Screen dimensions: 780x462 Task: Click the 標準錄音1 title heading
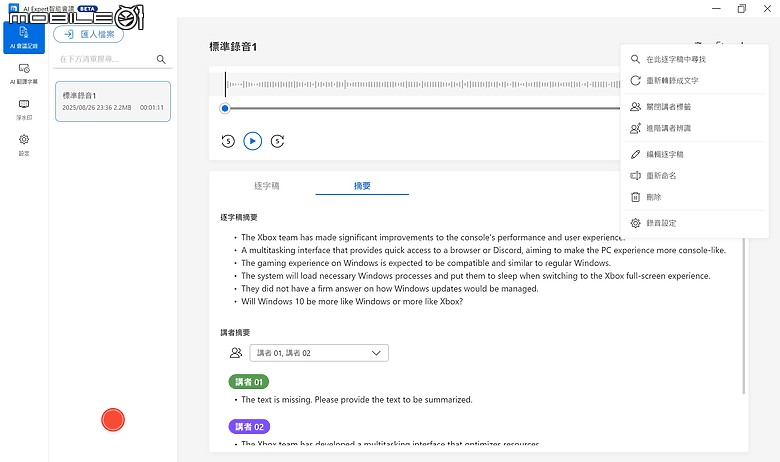coord(233,47)
